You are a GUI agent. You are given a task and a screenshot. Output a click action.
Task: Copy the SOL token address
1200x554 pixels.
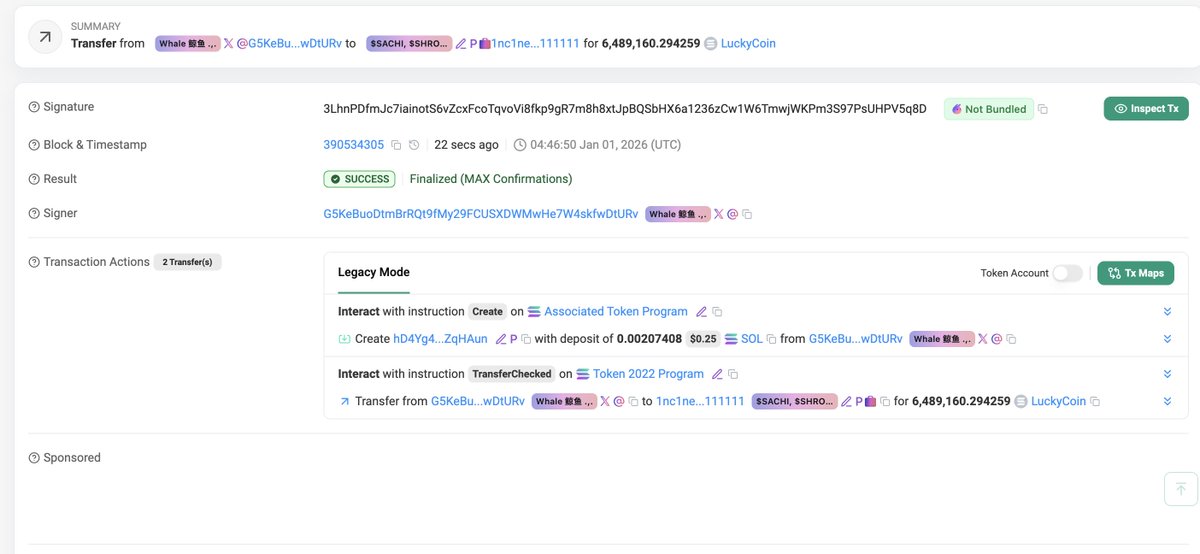[x=771, y=339]
